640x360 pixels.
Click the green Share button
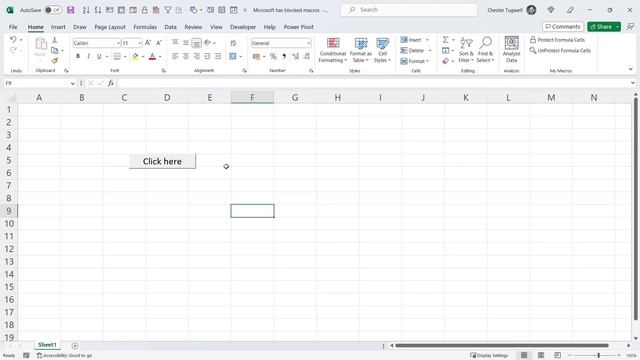click(601, 27)
